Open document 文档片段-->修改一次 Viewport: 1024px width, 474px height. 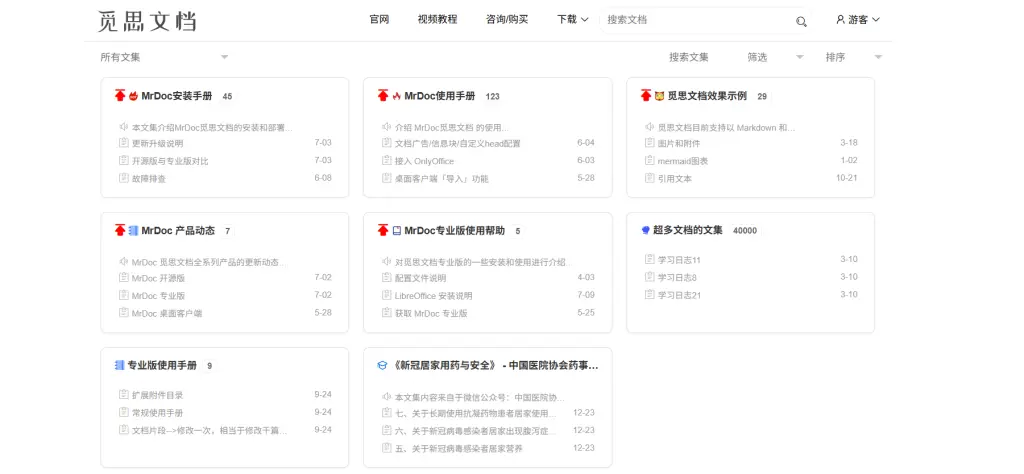pyautogui.click(x=210, y=430)
